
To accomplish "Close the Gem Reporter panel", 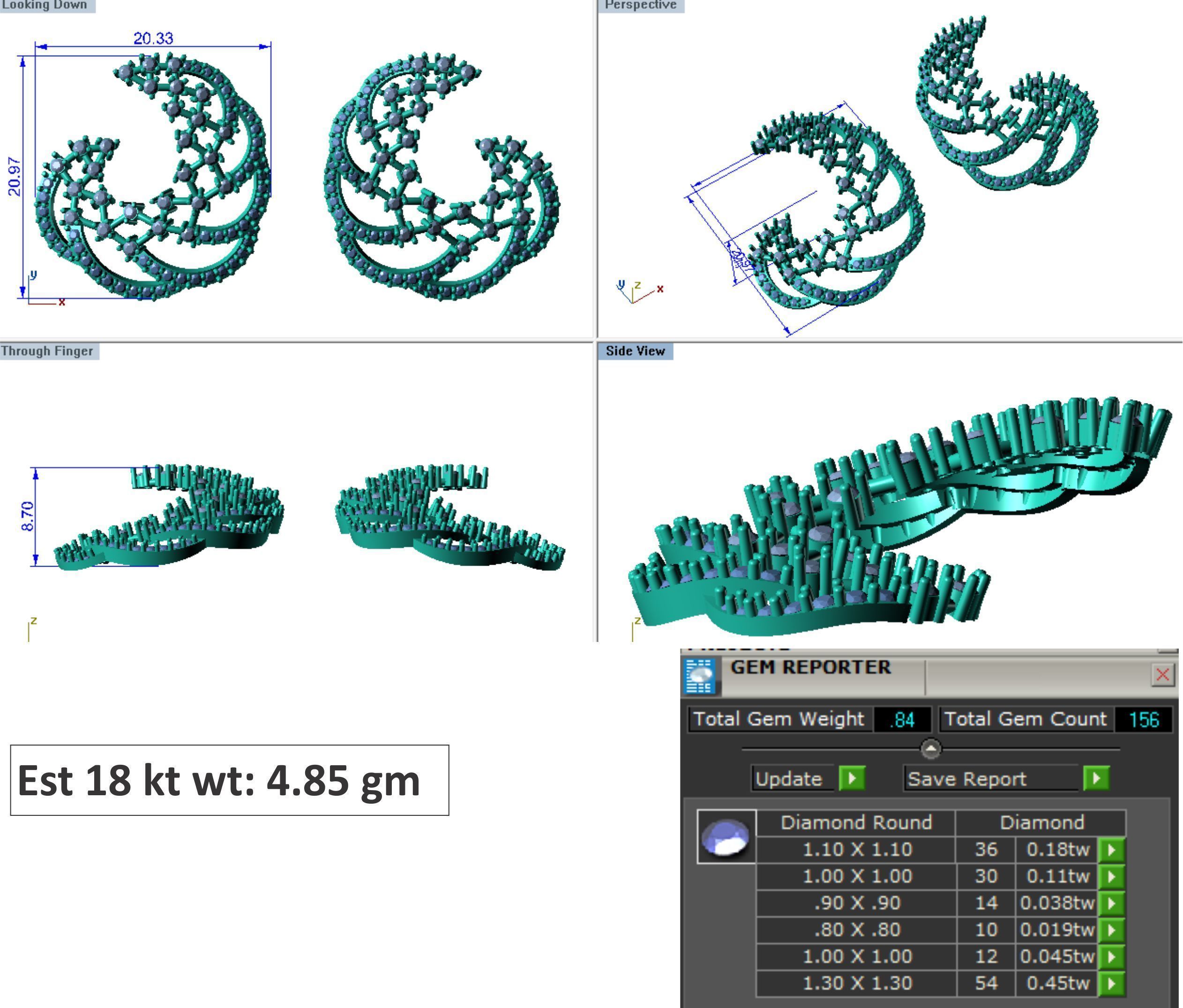I will tap(1162, 675).
